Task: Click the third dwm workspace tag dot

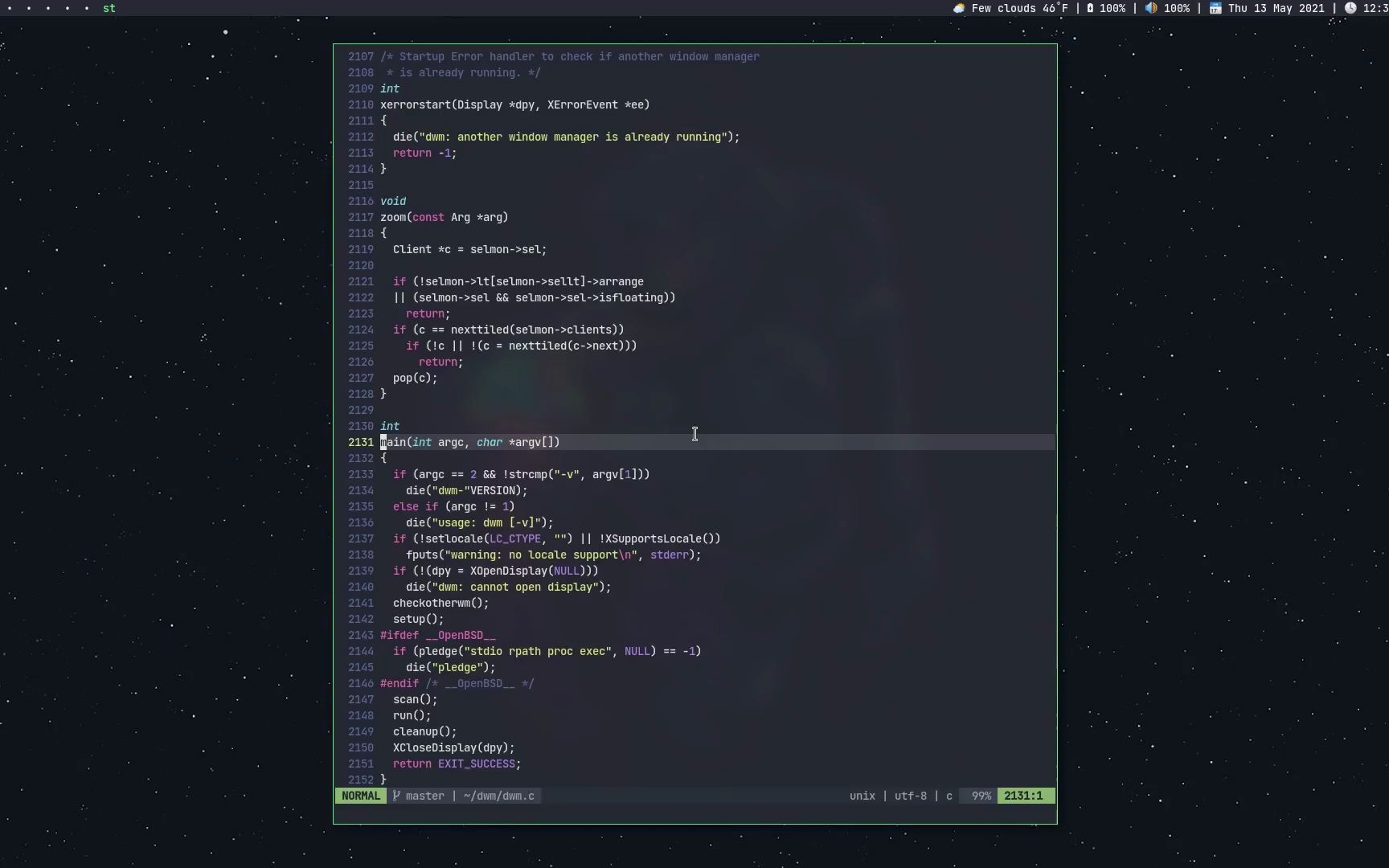Action: tap(48, 8)
